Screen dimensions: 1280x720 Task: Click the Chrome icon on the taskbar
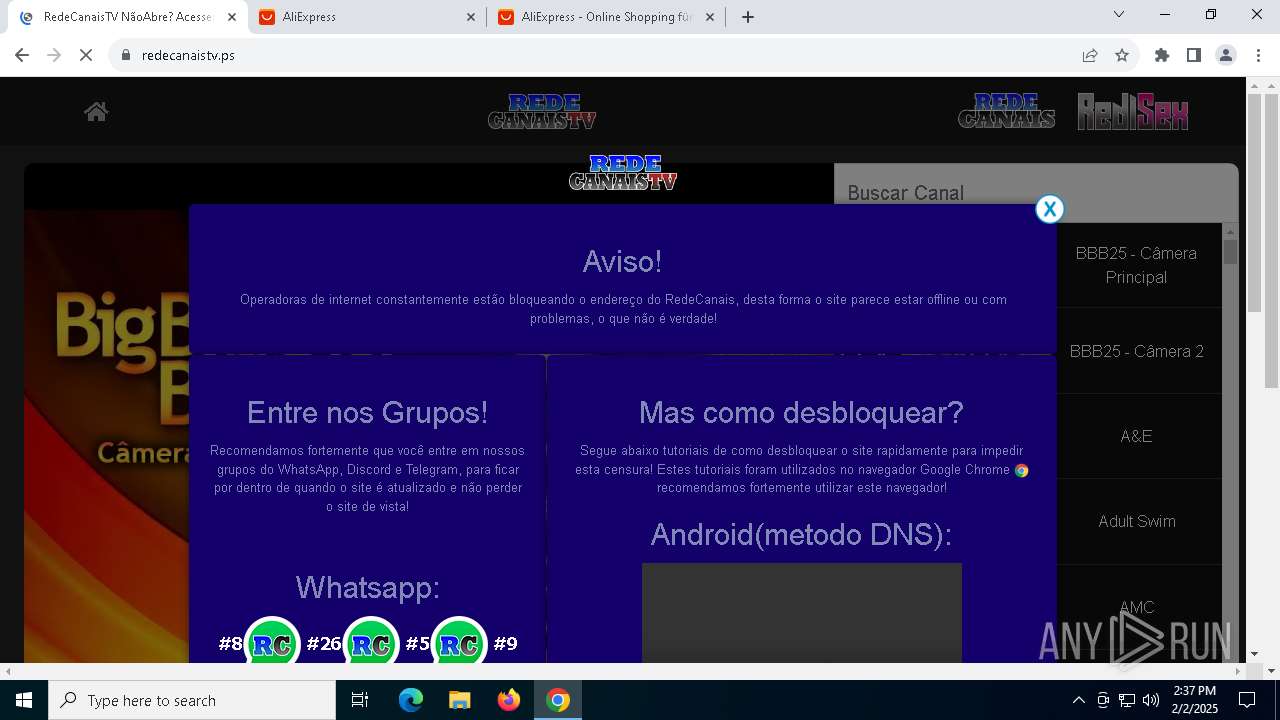click(558, 700)
